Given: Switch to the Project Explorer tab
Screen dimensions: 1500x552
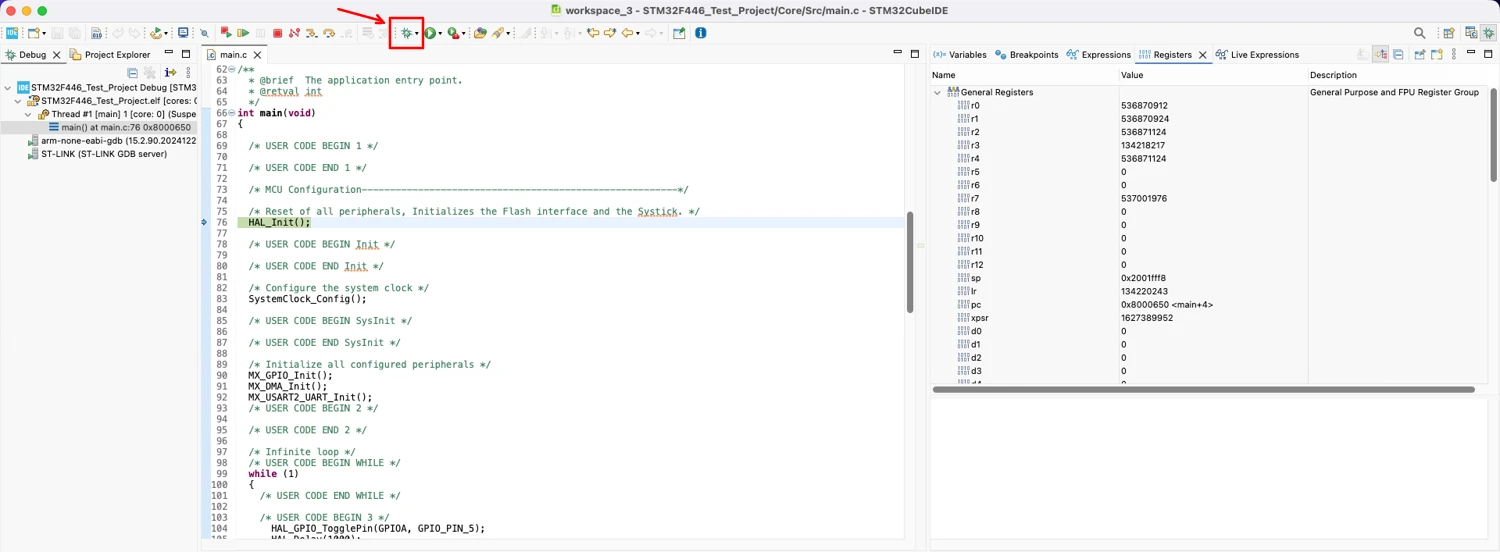Looking at the screenshot, I should tap(109, 55).
